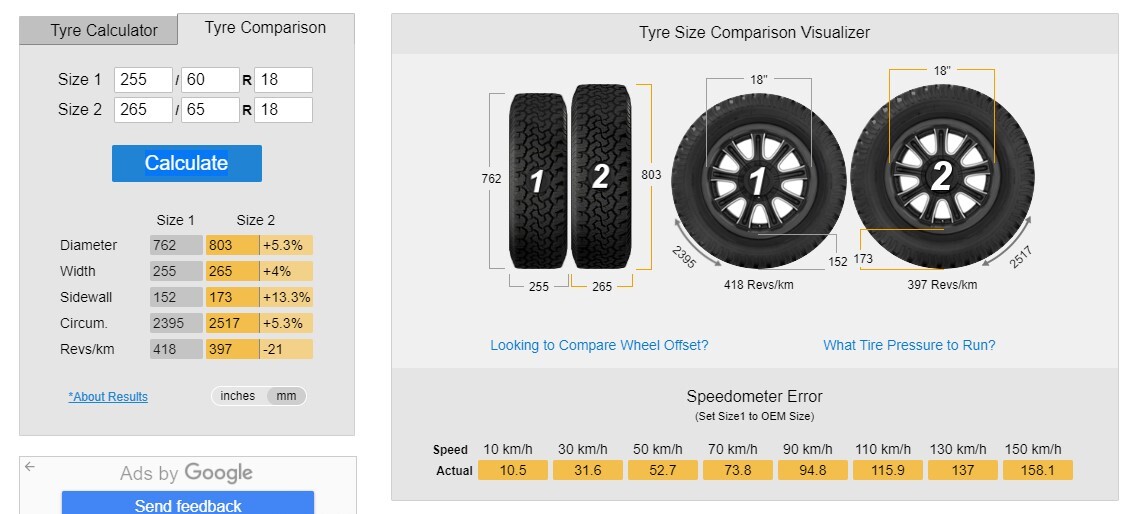The height and width of the screenshot is (514, 1135).
Task: Focus Size 1 aspect ratio field 60
Action: tap(210, 80)
